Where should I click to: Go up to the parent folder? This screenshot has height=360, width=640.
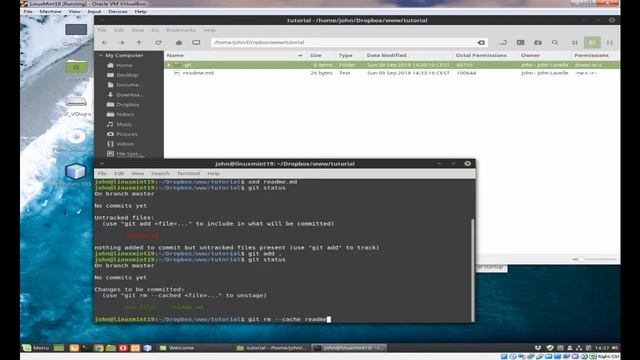point(139,42)
